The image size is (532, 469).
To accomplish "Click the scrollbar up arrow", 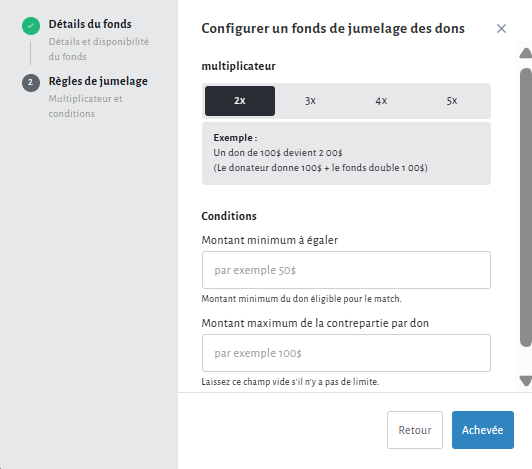I will point(526,53).
